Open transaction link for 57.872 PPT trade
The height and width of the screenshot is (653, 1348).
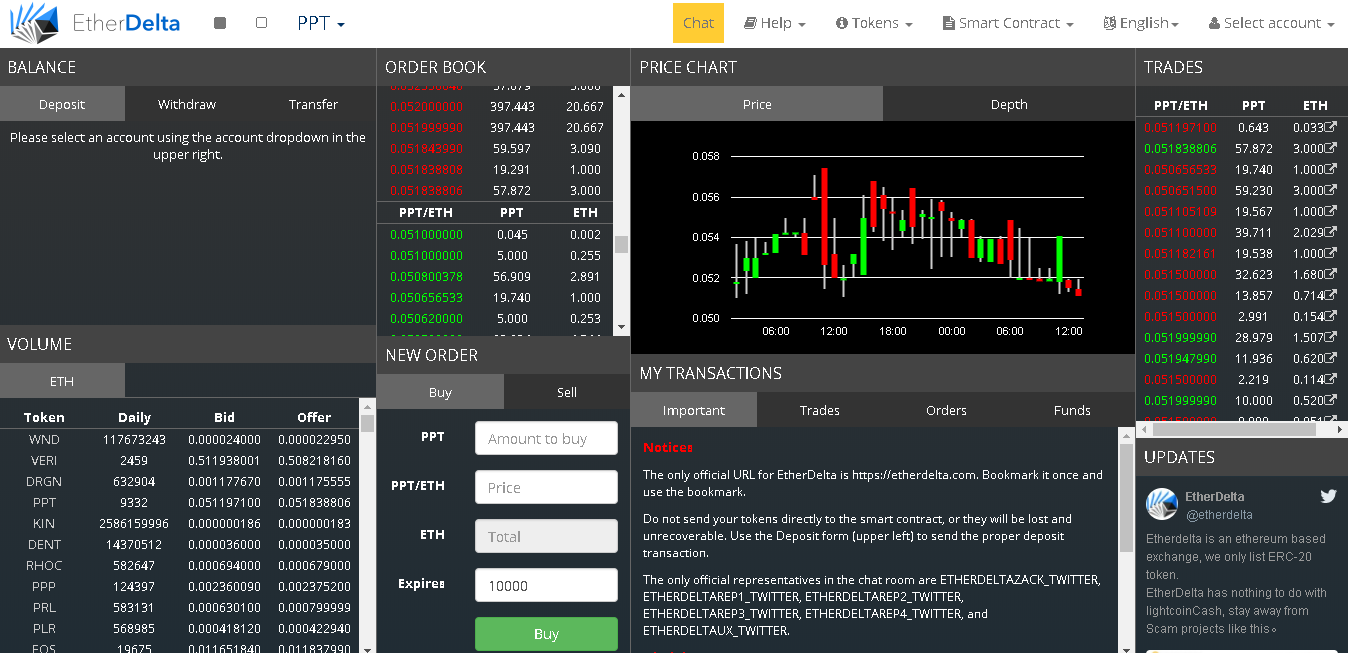pos(1330,148)
